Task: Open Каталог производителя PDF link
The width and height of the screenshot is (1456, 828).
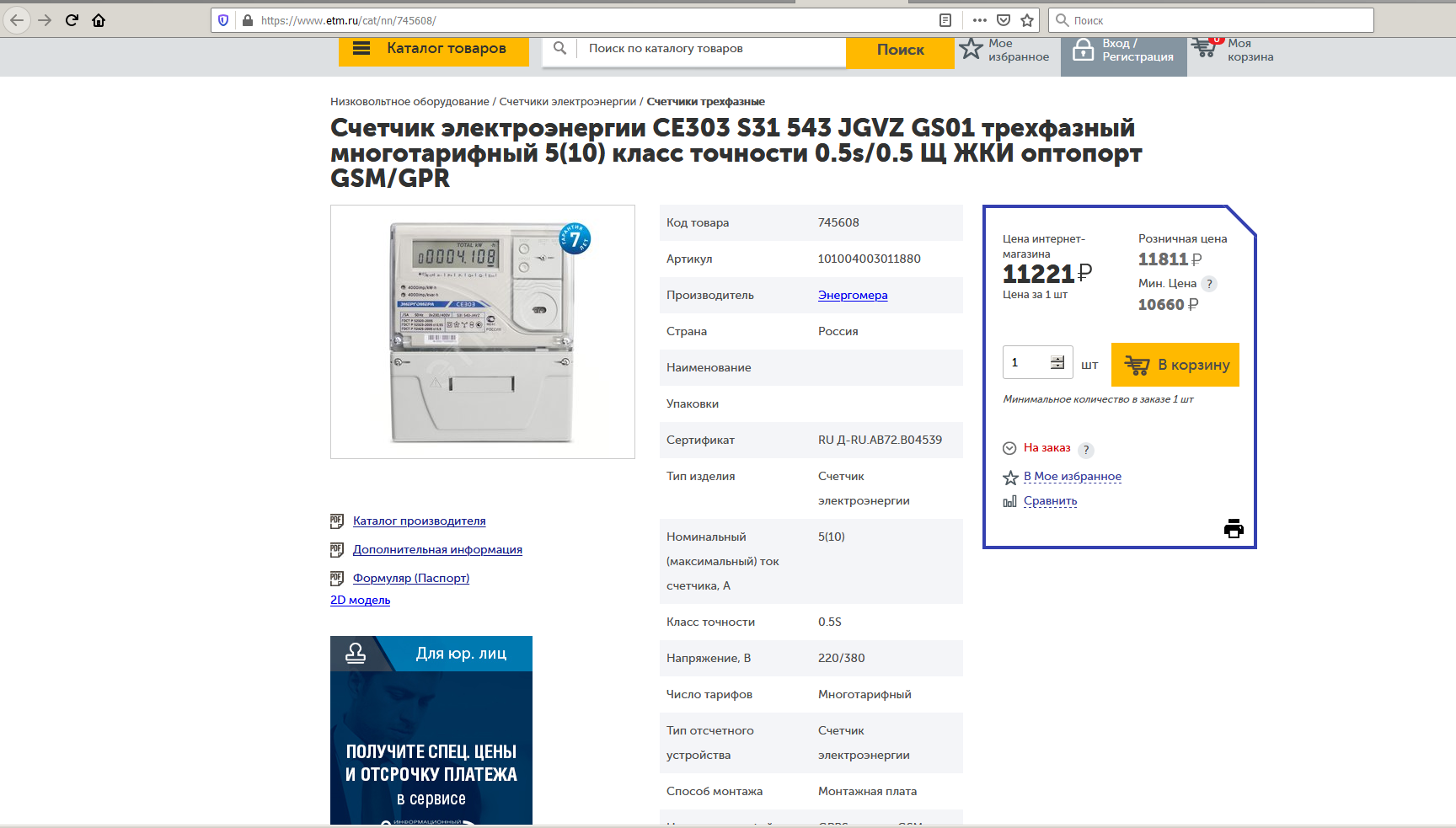Action: coord(419,521)
